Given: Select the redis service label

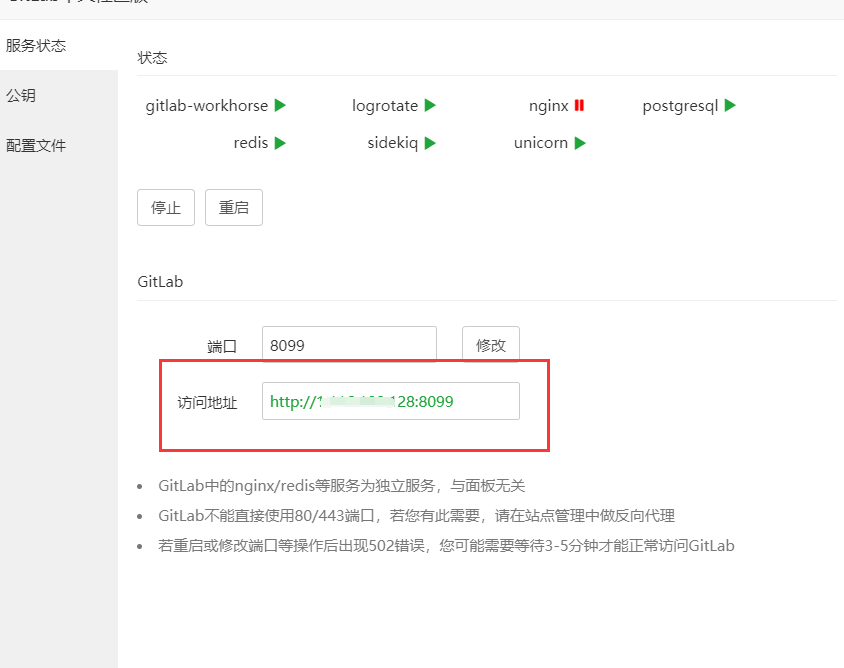Looking at the screenshot, I should pyautogui.click(x=251, y=143).
